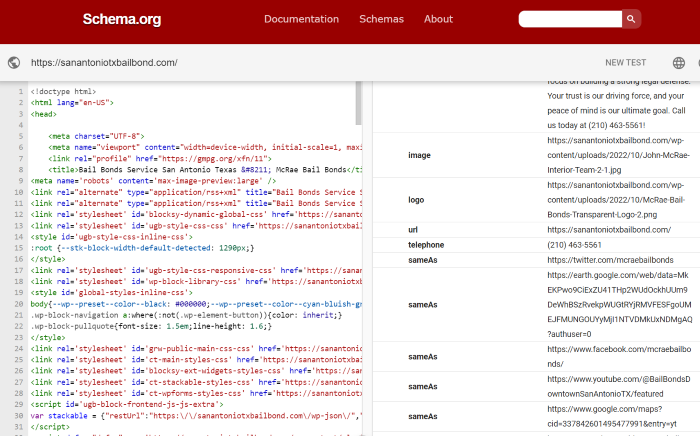Click the script ugb-block-frontend-js line 29
The image size is (700, 436).
point(127,404)
